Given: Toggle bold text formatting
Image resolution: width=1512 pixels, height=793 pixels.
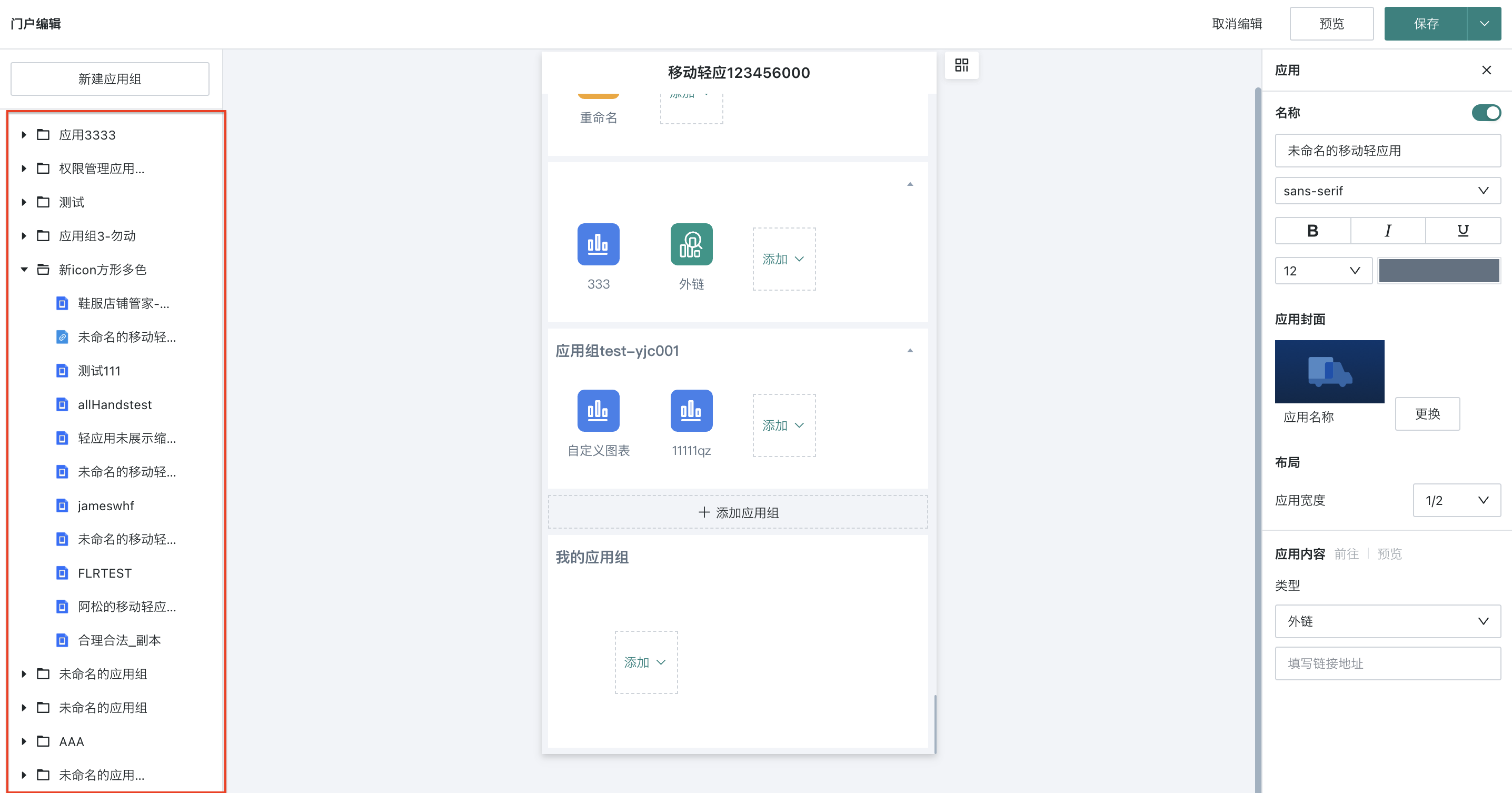Looking at the screenshot, I should tap(1312, 231).
